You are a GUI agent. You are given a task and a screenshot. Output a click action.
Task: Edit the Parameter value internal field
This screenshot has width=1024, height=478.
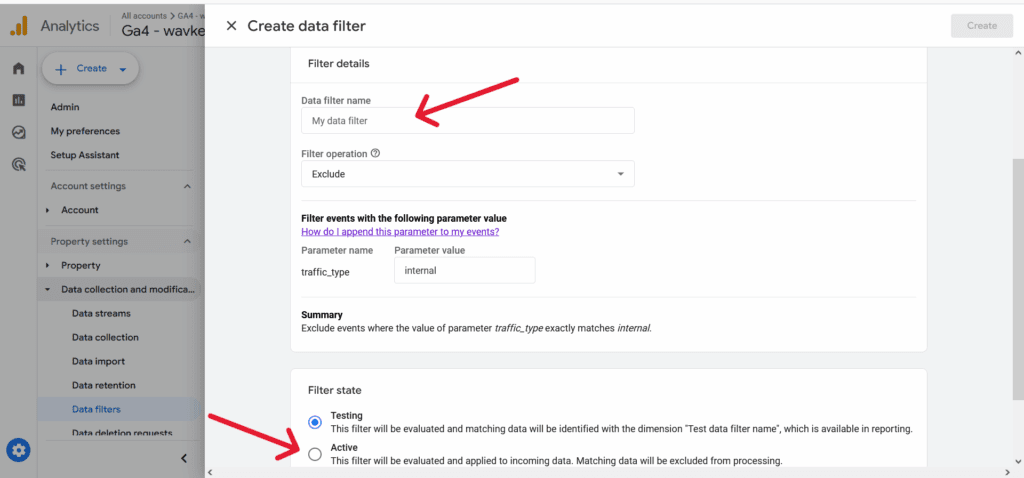click(464, 270)
